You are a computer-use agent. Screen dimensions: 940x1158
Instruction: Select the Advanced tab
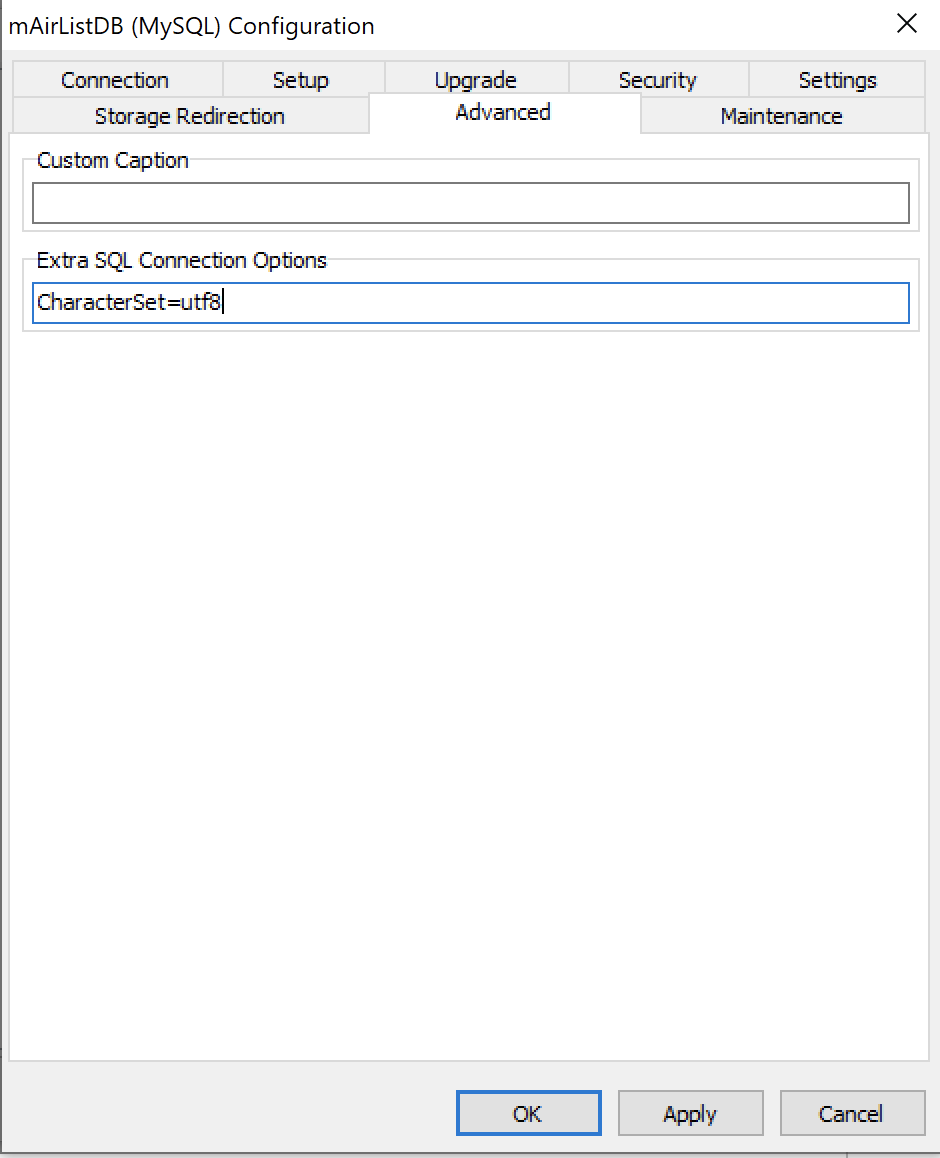pyautogui.click(x=503, y=113)
